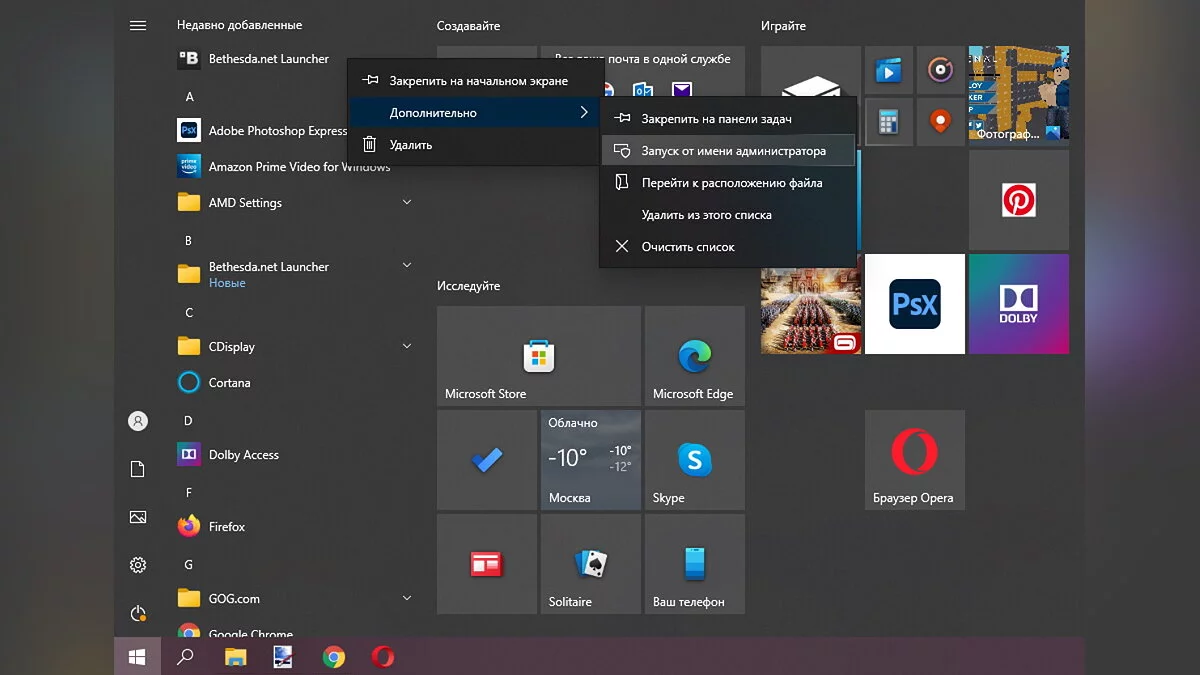Expand the CDisplay folder
The image size is (1200, 675).
coord(406,347)
